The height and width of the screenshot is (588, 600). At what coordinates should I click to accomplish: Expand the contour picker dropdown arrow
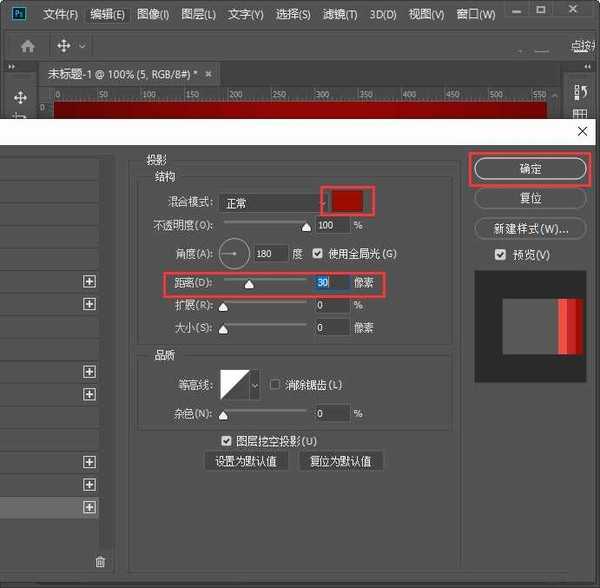click(255, 384)
